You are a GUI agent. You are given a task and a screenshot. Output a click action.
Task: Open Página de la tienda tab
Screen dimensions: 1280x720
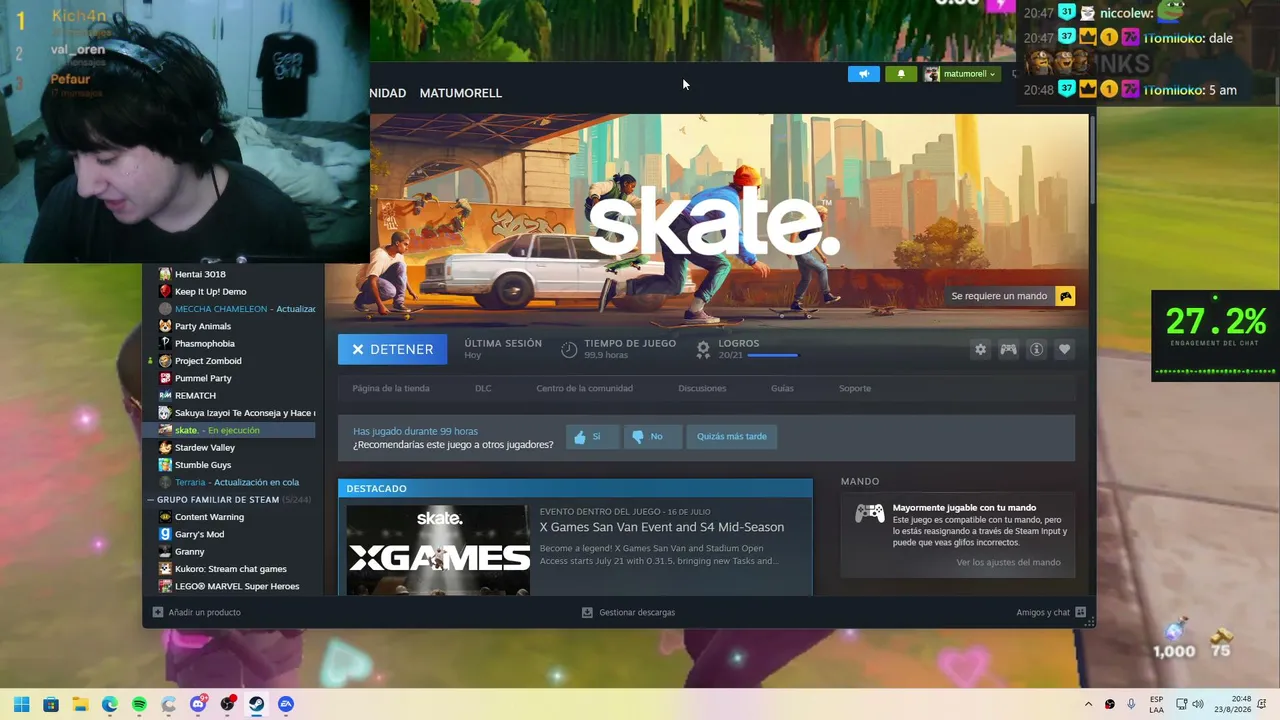[391, 388]
